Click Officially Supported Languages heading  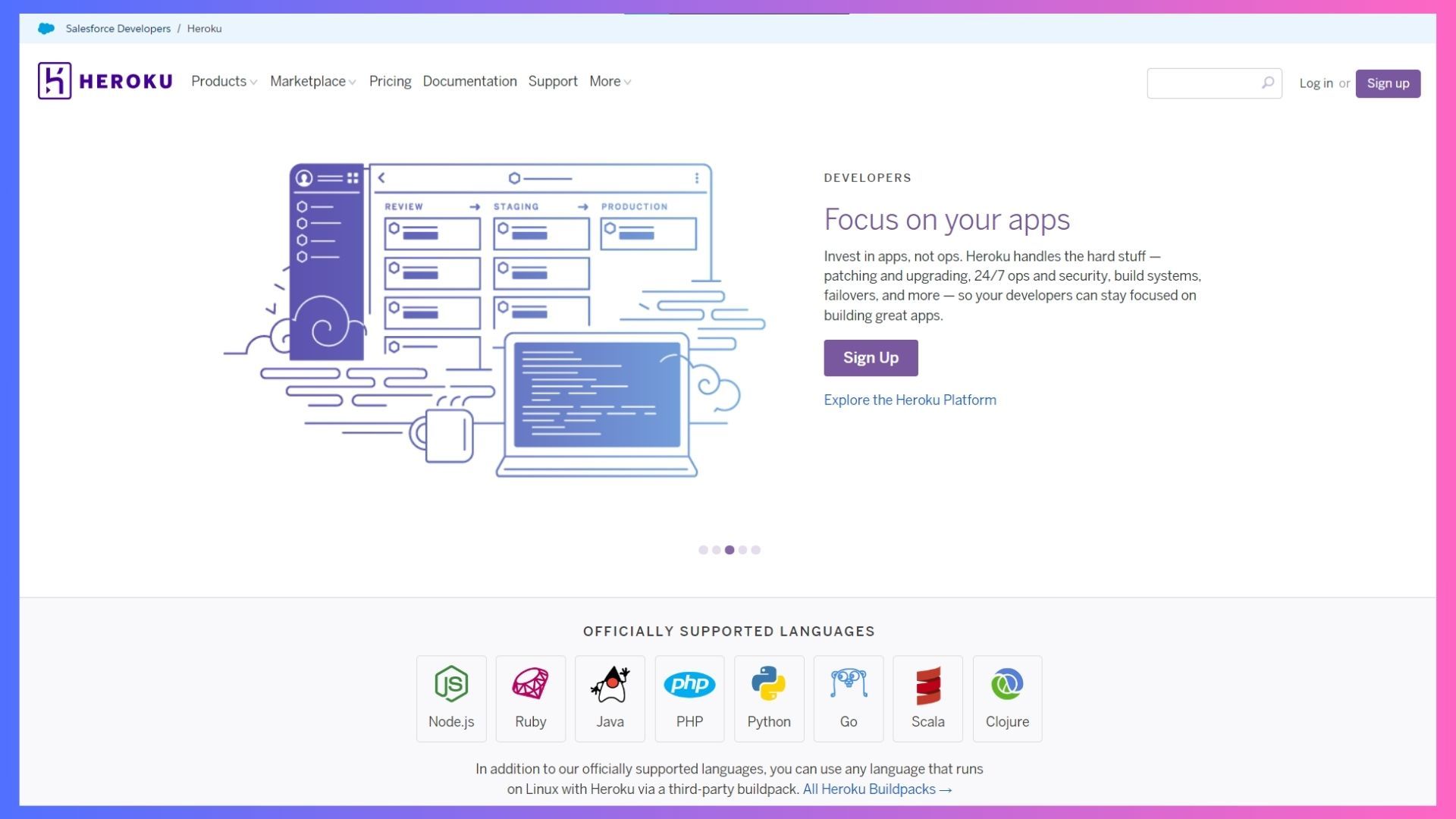[x=729, y=631]
